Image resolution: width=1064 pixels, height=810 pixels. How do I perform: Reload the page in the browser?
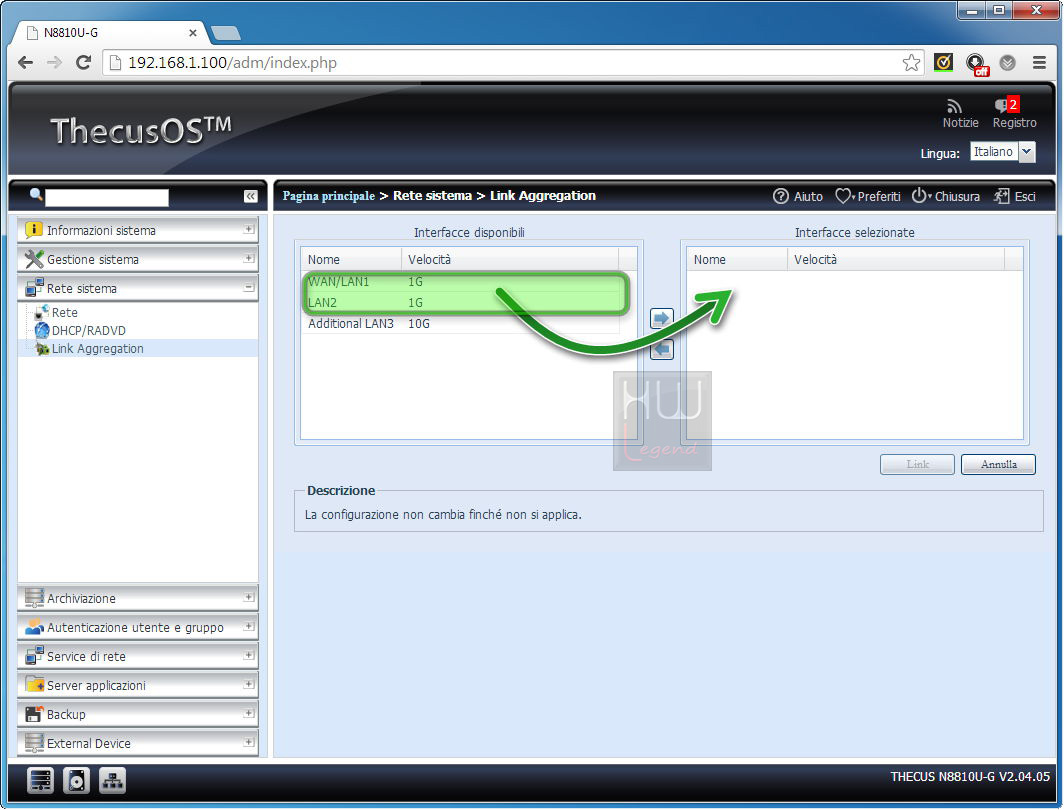pyautogui.click(x=83, y=62)
